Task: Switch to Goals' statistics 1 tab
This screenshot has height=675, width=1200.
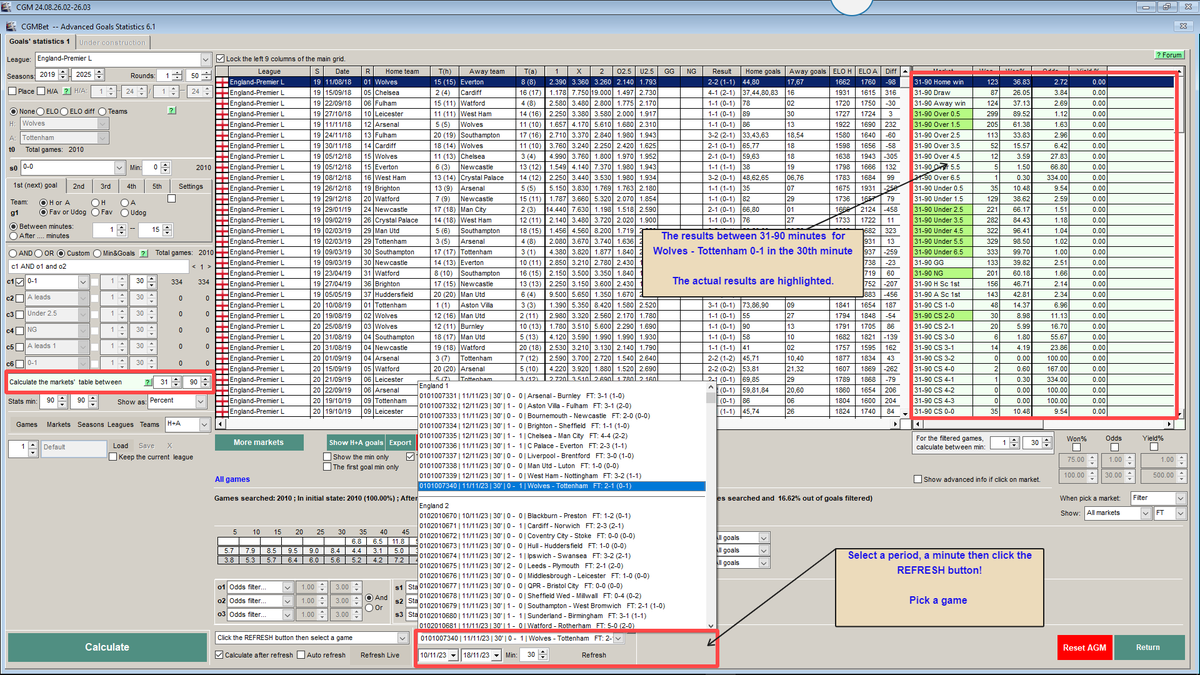Action: 40,42
